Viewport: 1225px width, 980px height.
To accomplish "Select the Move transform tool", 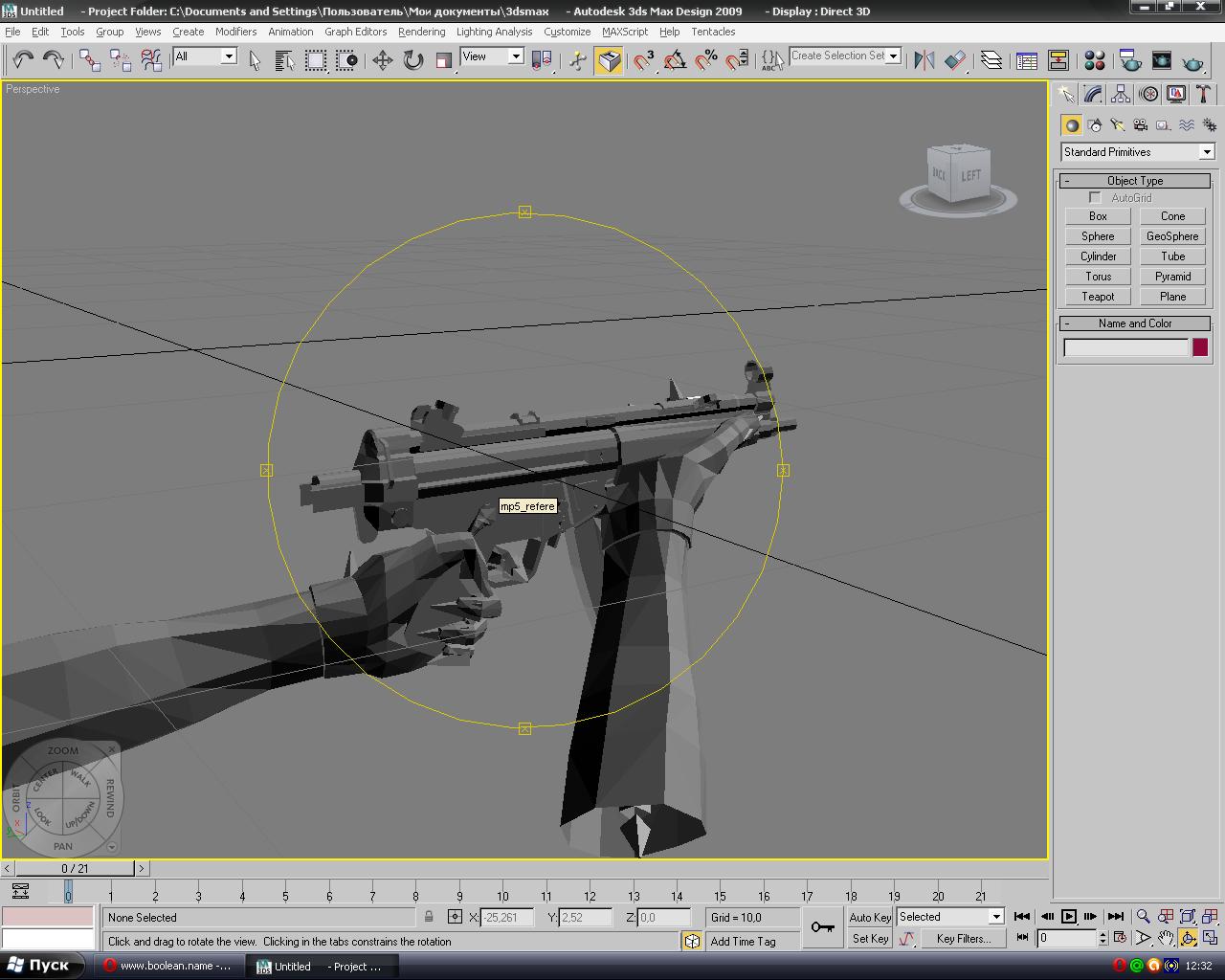I will tap(382, 60).
